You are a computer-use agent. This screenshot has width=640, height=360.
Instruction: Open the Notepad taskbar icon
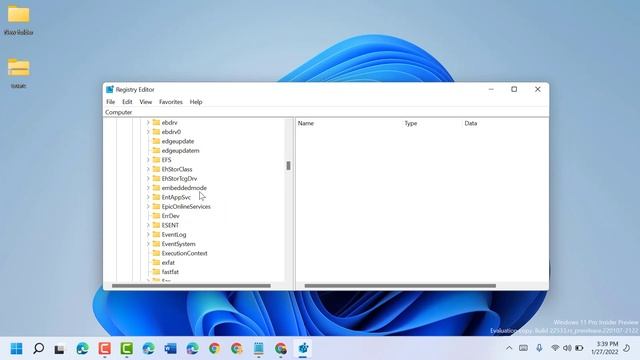(258, 349)
